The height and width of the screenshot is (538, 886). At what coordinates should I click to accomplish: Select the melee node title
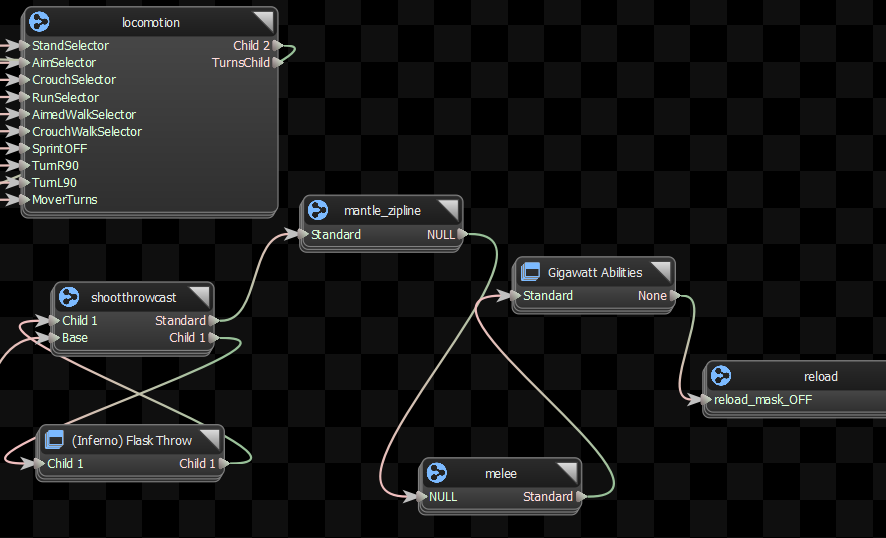501,474
